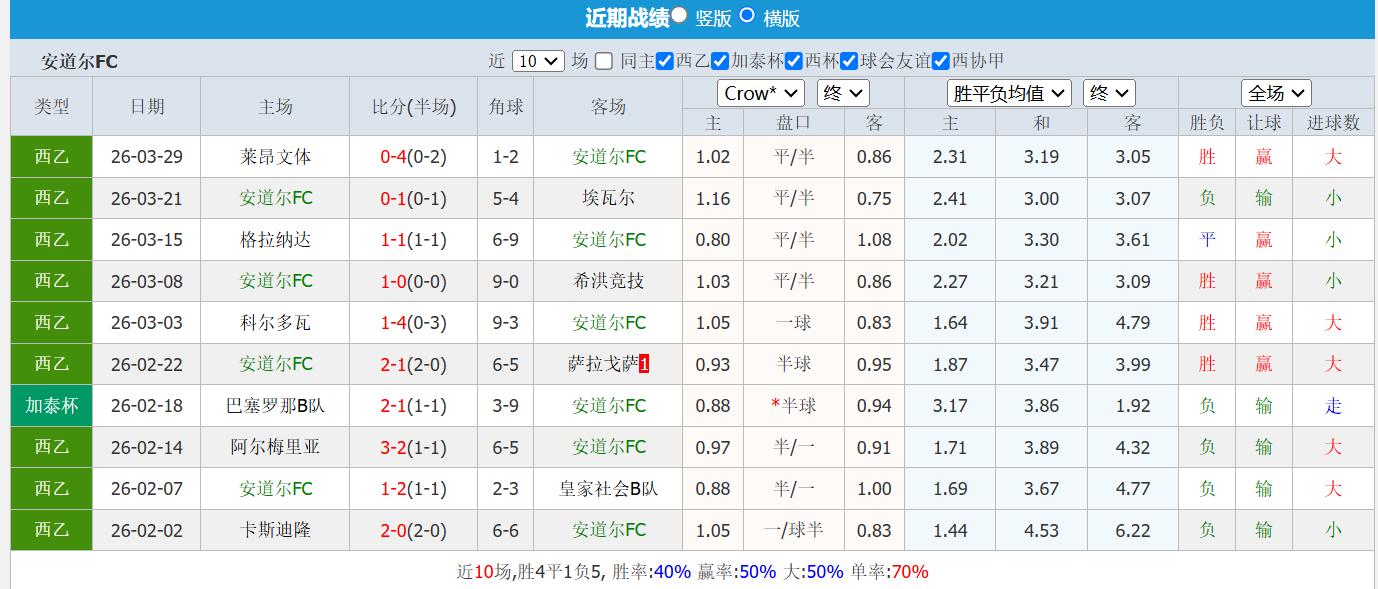Open the 全场 dropdown

(1277, 92)
